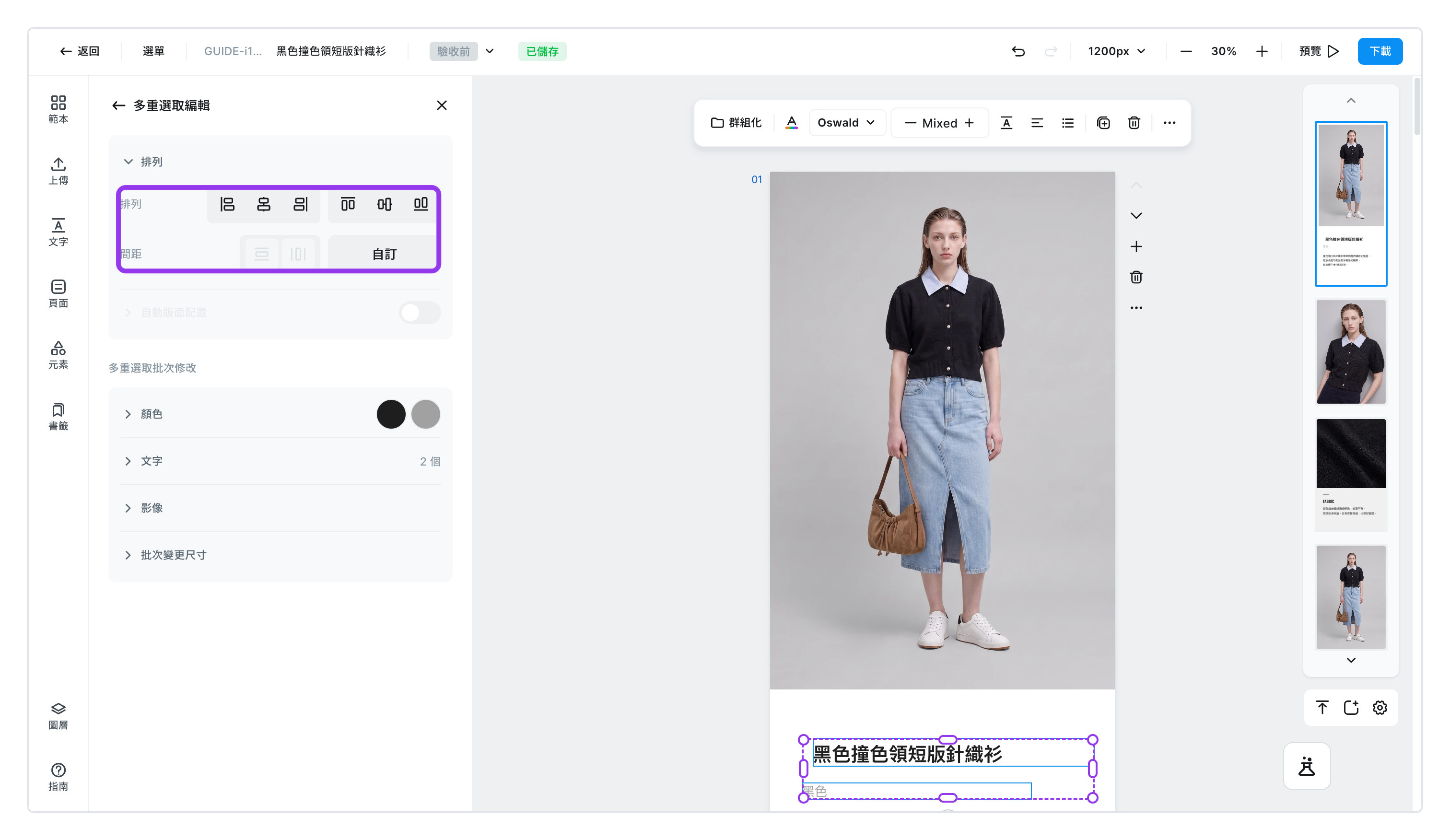Select the gray color swatch
The height and width of the screenshot is (840, 1450).
426,414
